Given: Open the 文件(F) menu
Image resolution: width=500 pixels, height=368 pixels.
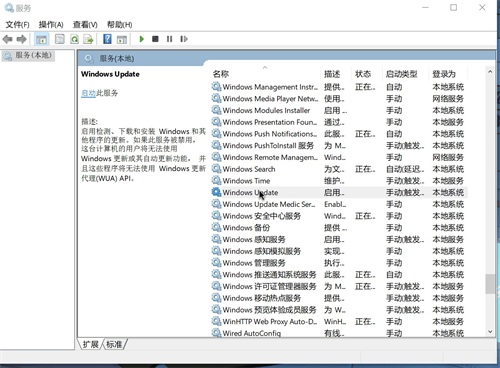Looking at the screenshot, I should coord(17,24).
